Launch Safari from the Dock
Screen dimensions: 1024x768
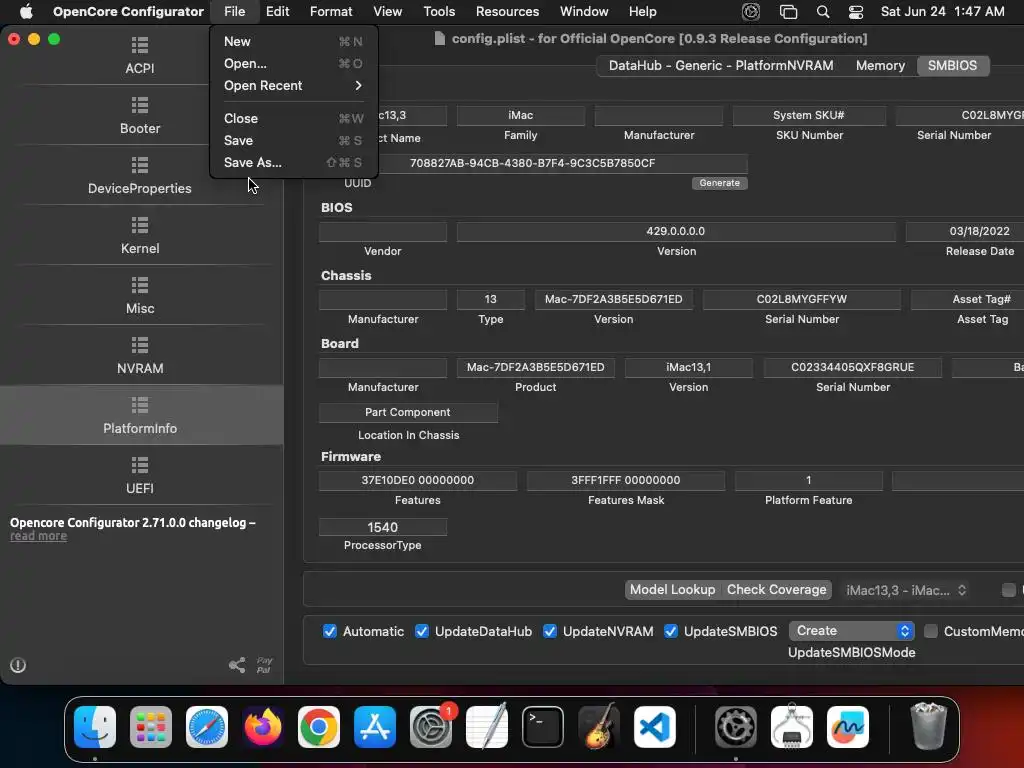207,727
